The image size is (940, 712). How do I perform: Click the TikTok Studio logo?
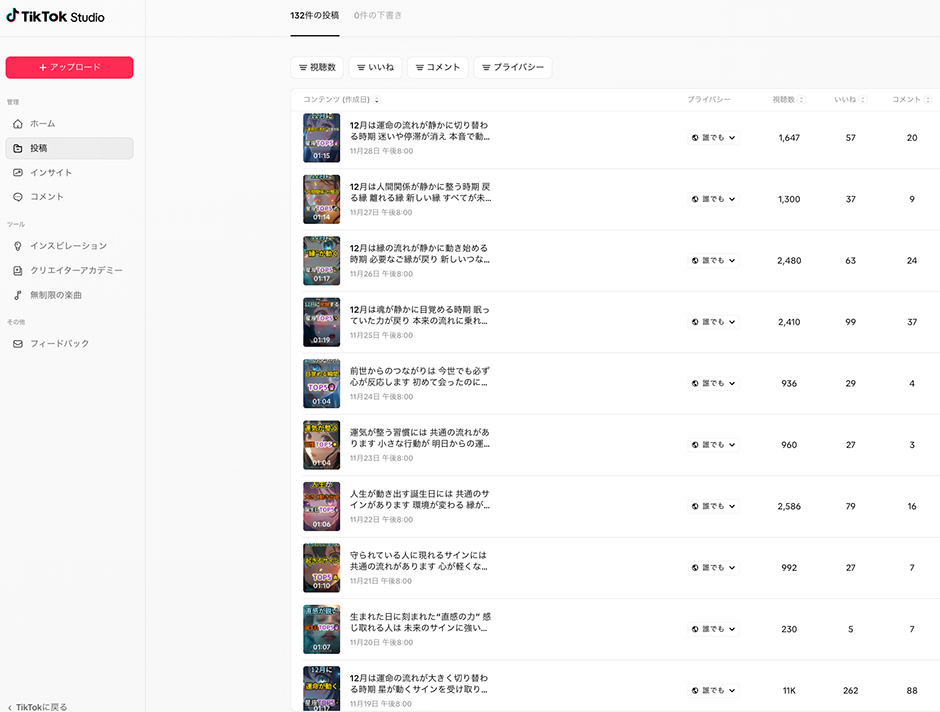coord(55,17)
